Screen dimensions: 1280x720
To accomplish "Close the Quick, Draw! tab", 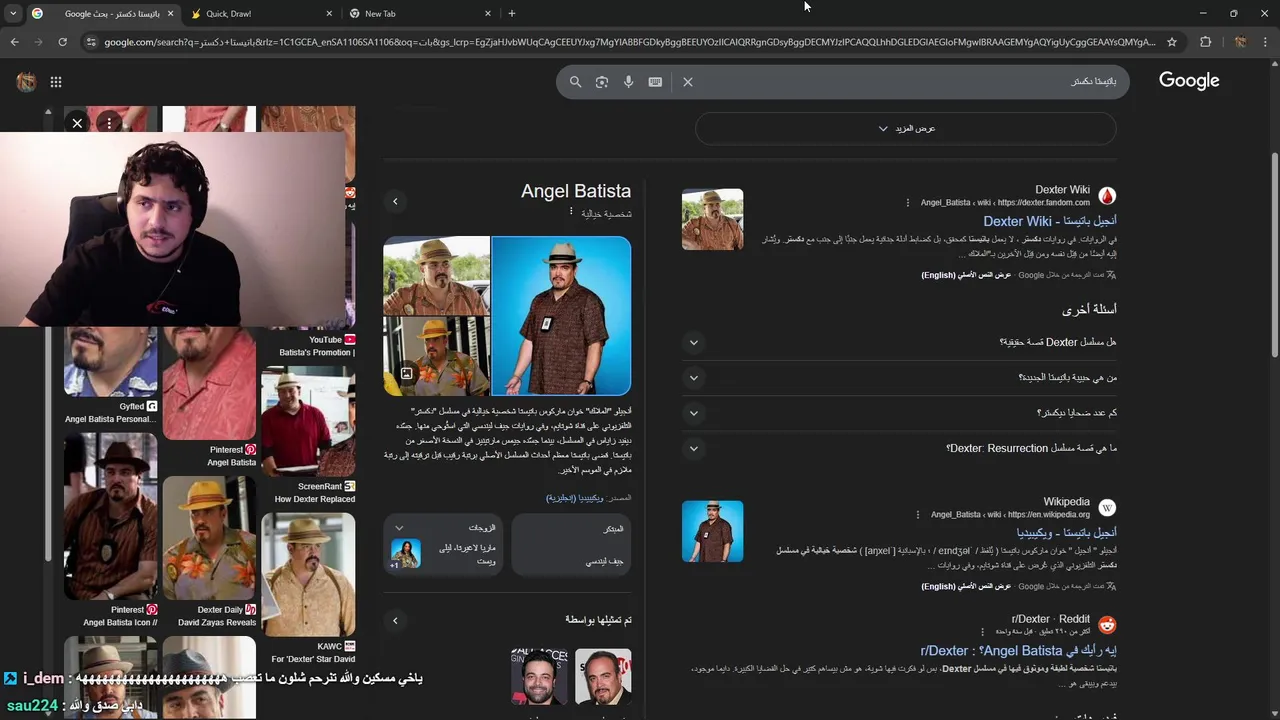I will tap(329, 14).
